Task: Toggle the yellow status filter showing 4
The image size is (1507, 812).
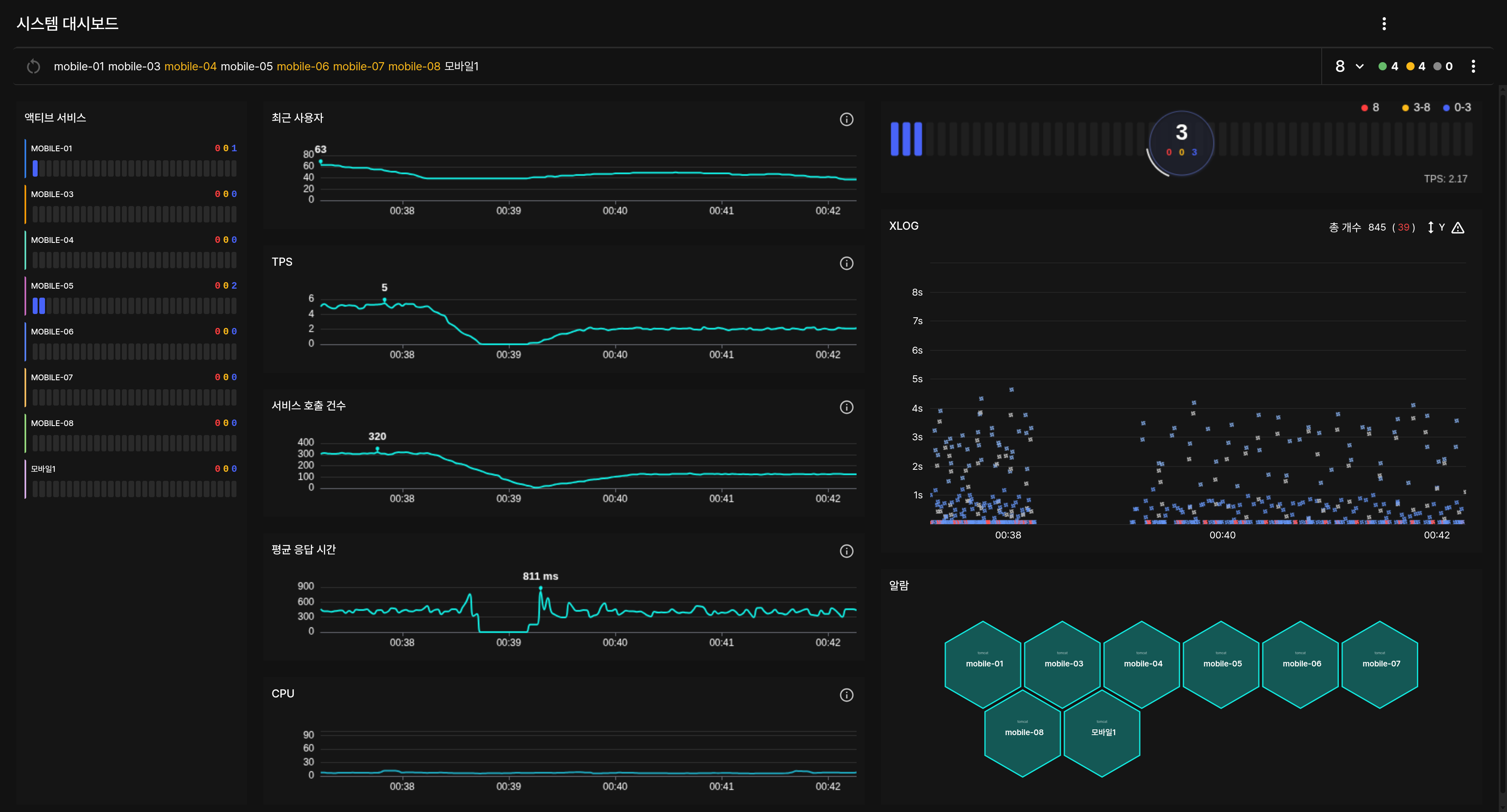Action: (x=1416, y=67)
